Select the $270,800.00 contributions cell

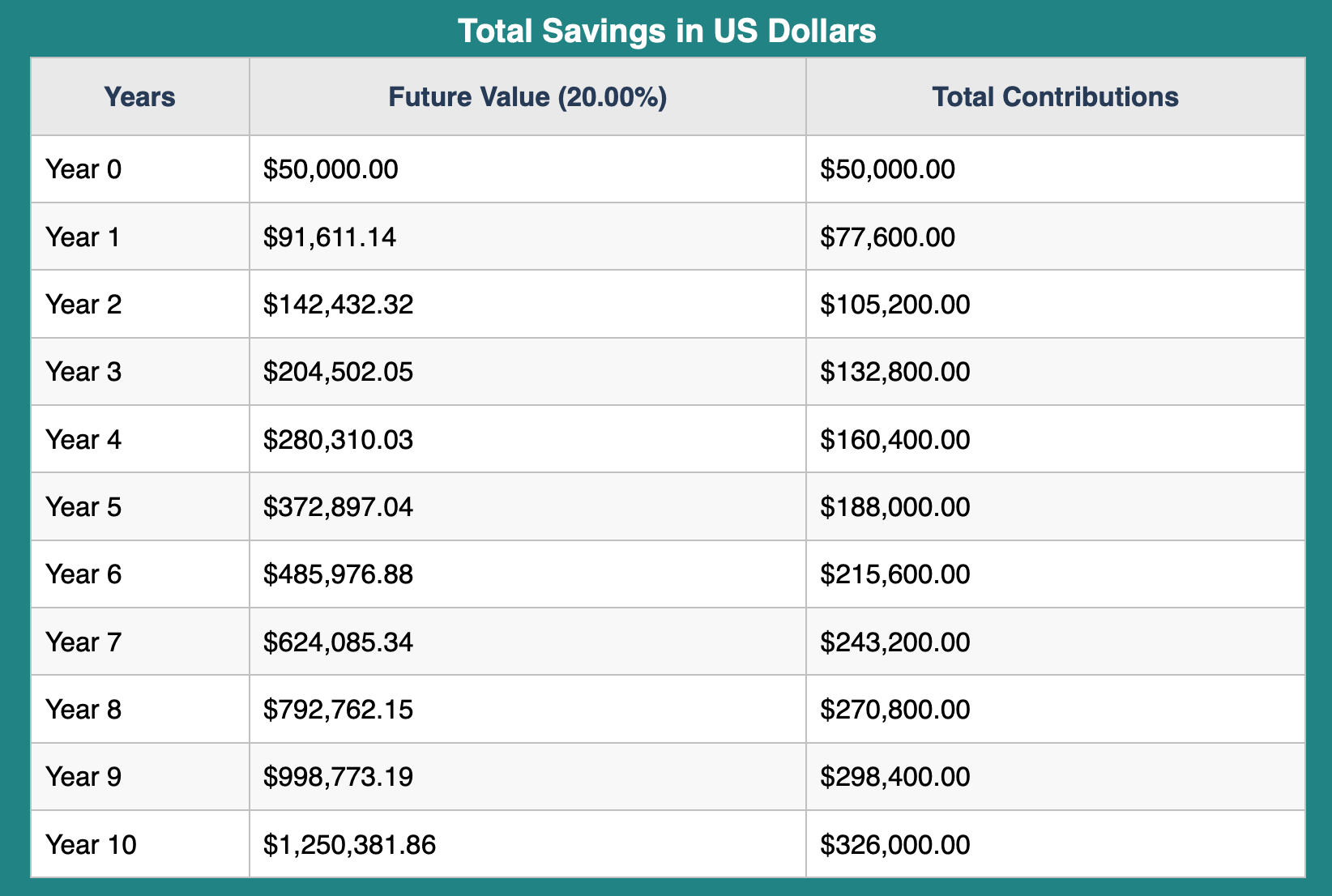[x=894, y=710]
